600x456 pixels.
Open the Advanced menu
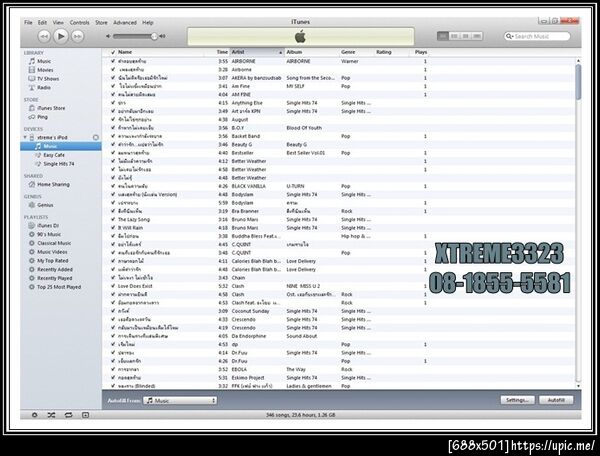pos(125,23)
